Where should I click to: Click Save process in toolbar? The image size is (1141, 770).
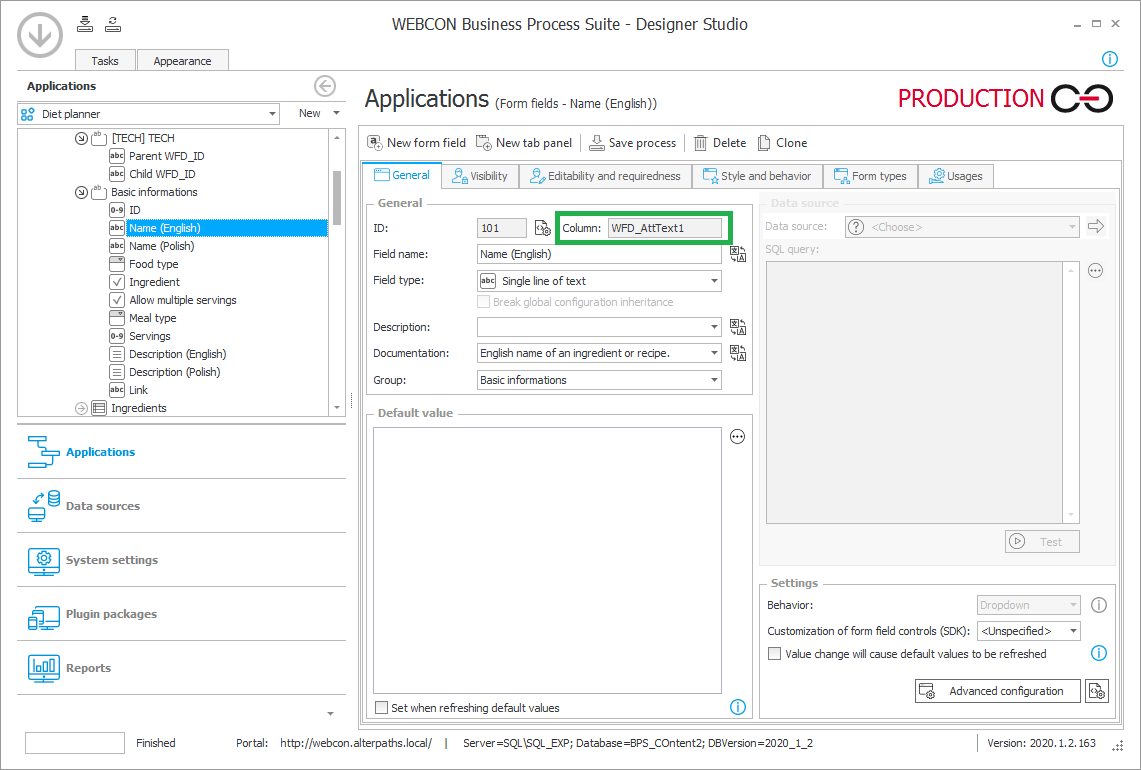632,143
